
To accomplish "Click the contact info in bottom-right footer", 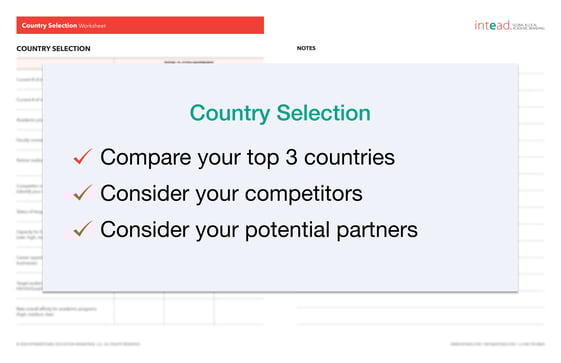I will pos(497,344).
